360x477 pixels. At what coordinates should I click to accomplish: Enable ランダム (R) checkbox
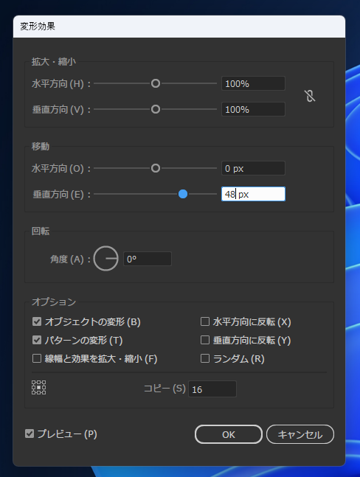205,359
